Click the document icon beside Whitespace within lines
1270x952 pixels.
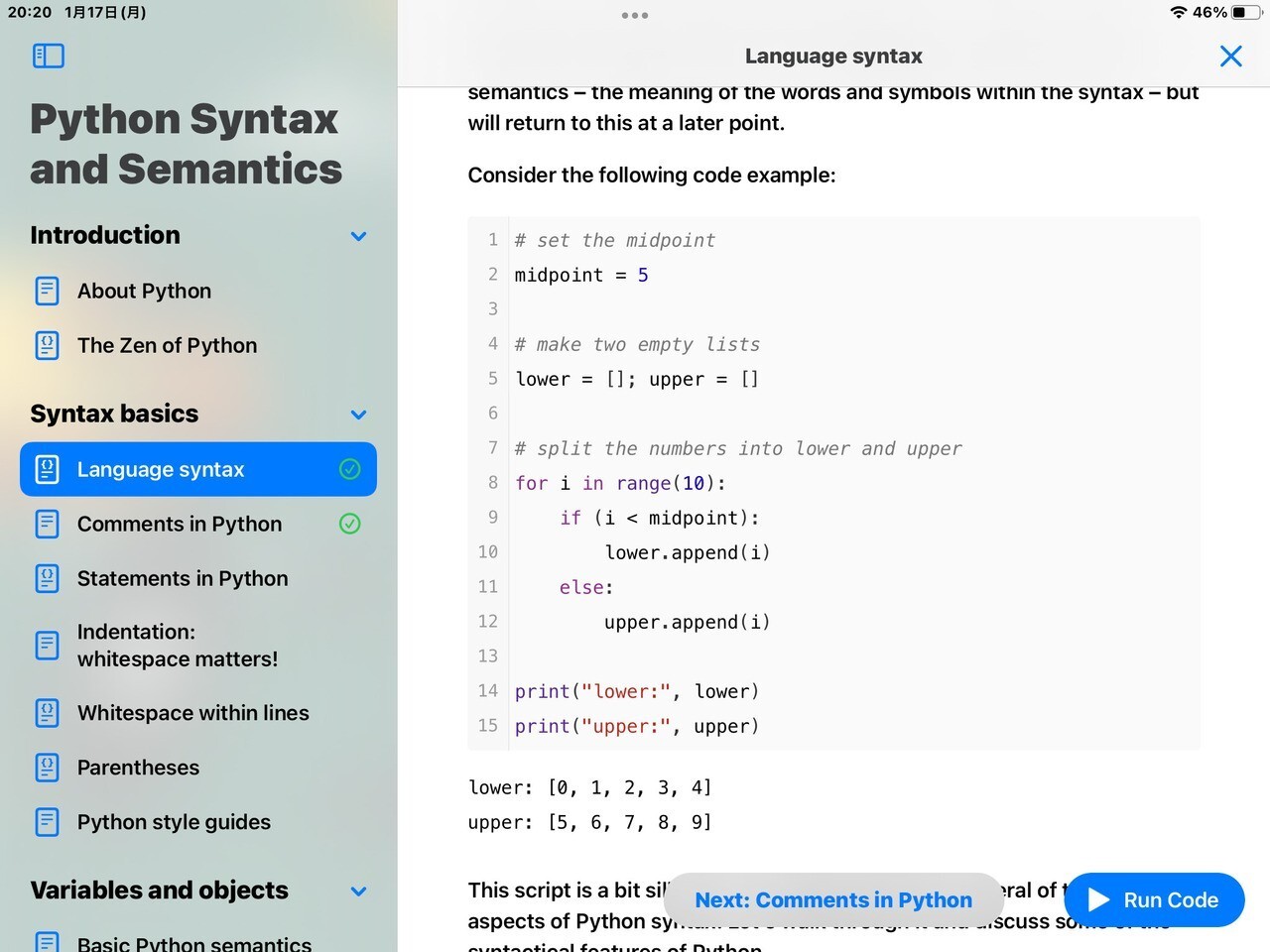coord(47,712)
